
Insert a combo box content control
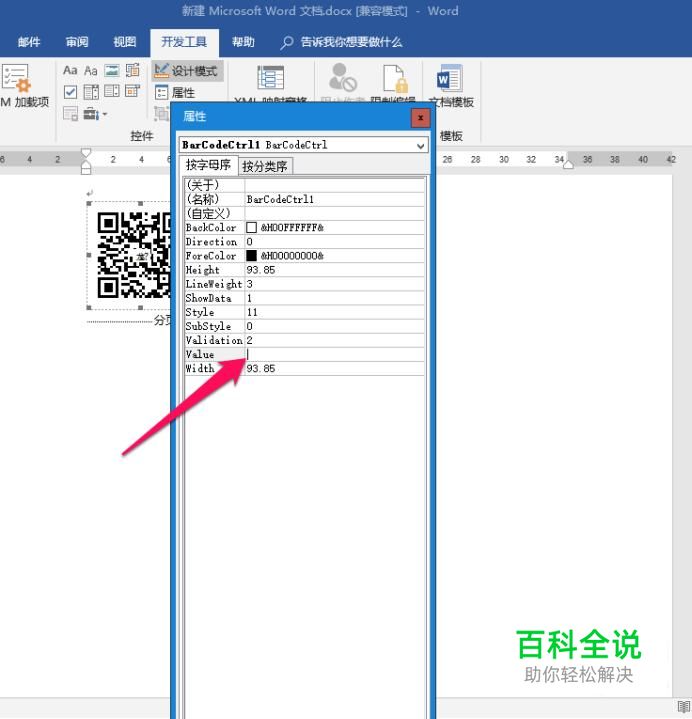click(x=91, y=92)
